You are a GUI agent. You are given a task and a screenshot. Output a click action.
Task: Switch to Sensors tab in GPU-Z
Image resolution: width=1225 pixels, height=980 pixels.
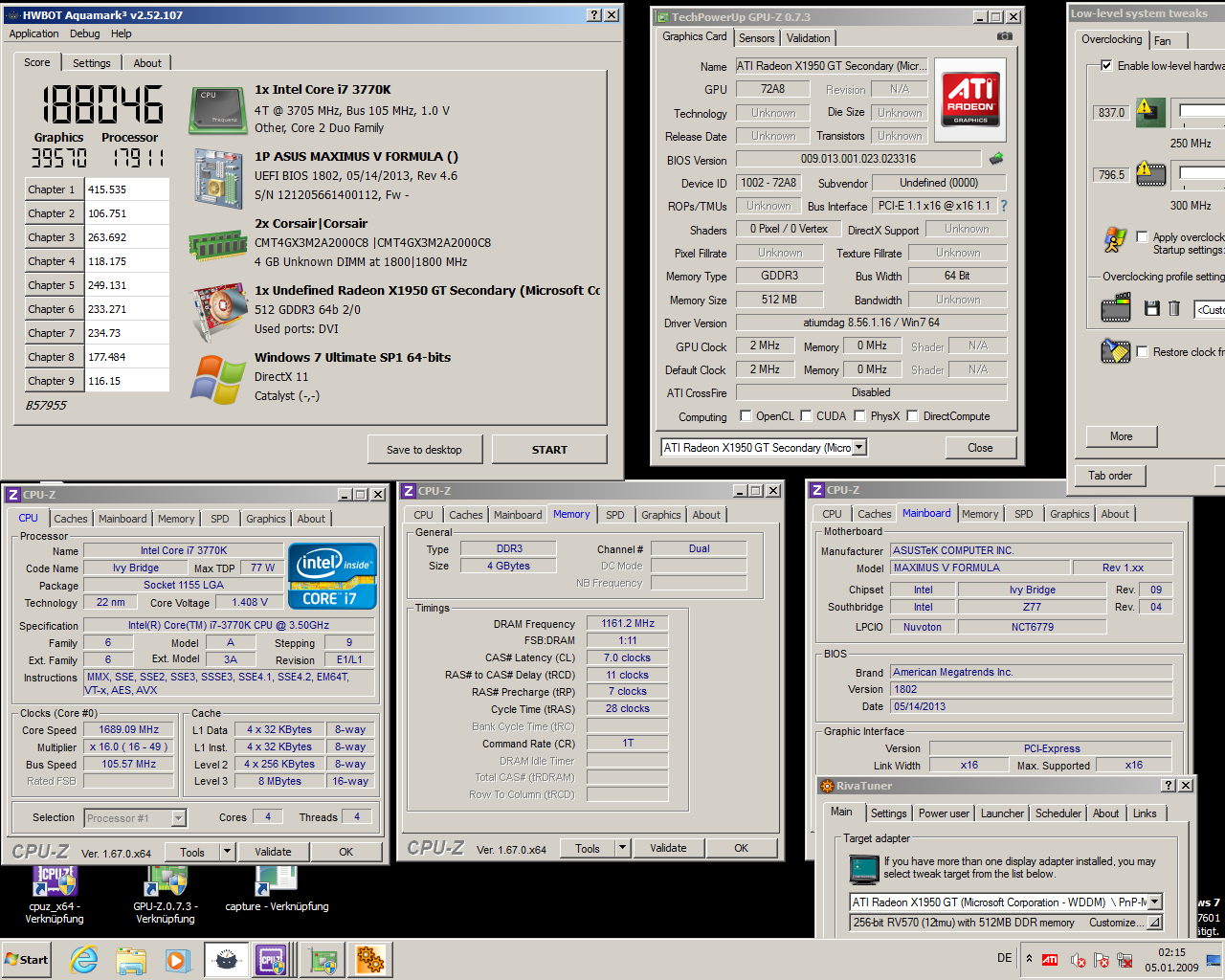pos(756,38)
